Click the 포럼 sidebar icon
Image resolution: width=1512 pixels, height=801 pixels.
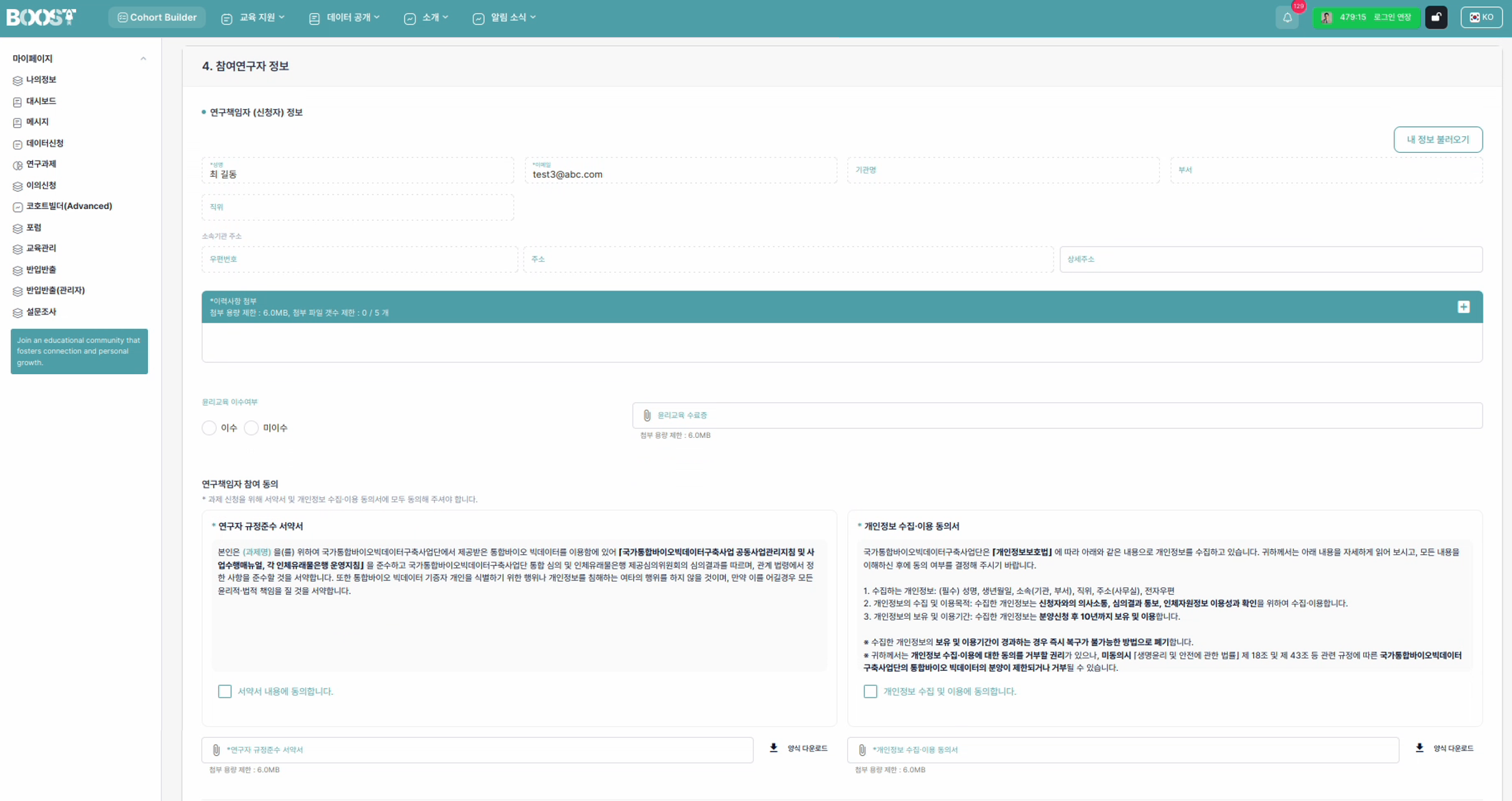(x=18, y=228)
